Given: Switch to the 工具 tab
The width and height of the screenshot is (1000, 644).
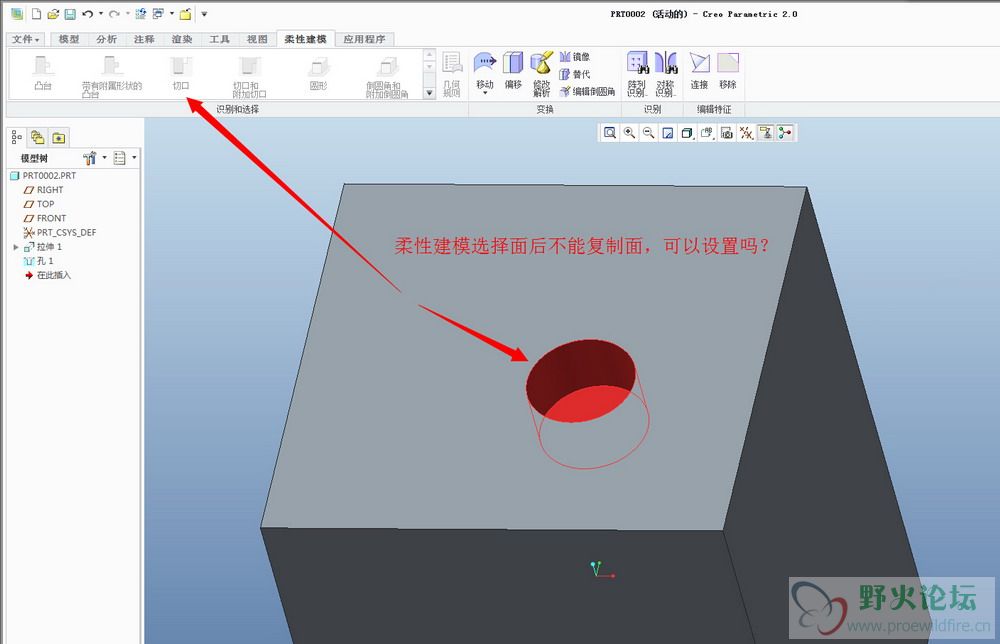Looking at the screenshot, I should coord(219,39).
